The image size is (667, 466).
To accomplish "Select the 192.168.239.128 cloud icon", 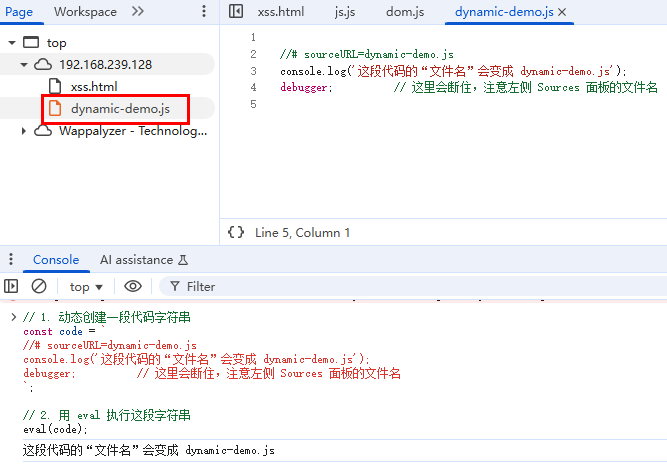I will [x=43, y=65].
